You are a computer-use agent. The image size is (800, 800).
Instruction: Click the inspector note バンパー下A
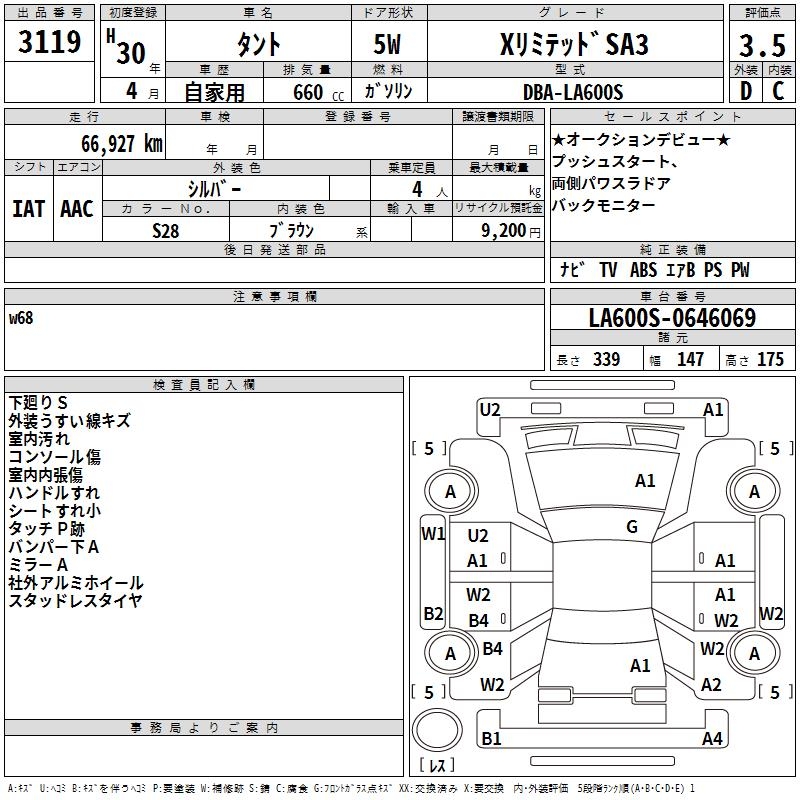pyautogui.click(x=54, y=547)
